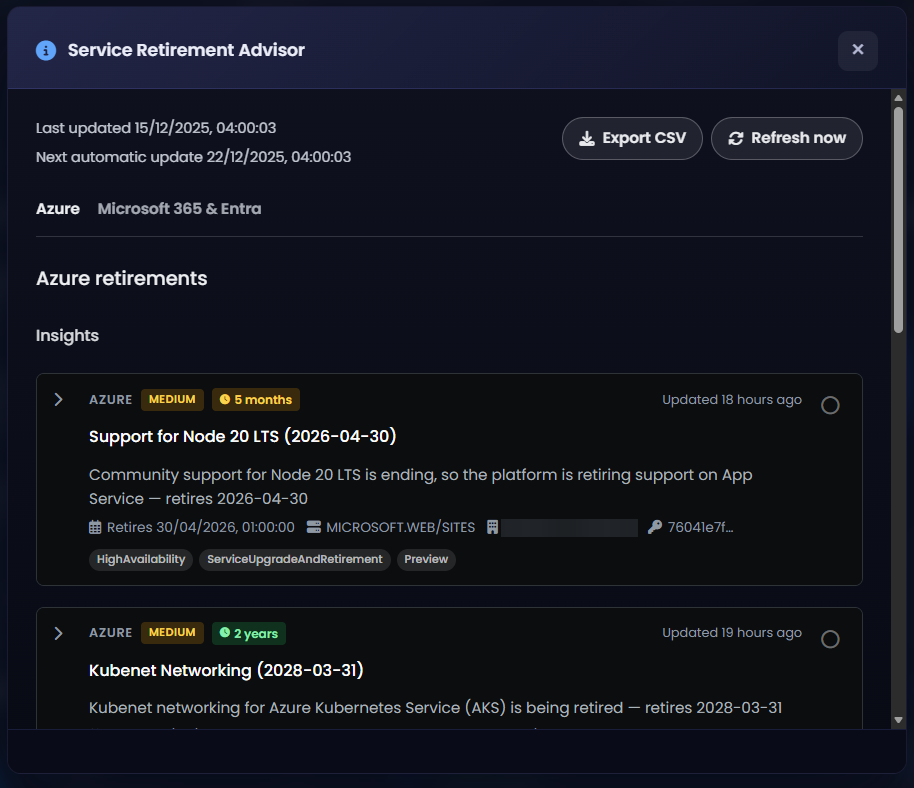Click the Retires 30/04/2026, 01:00:00 text
The height and width of the screenshot is (788, 914).
201,527
